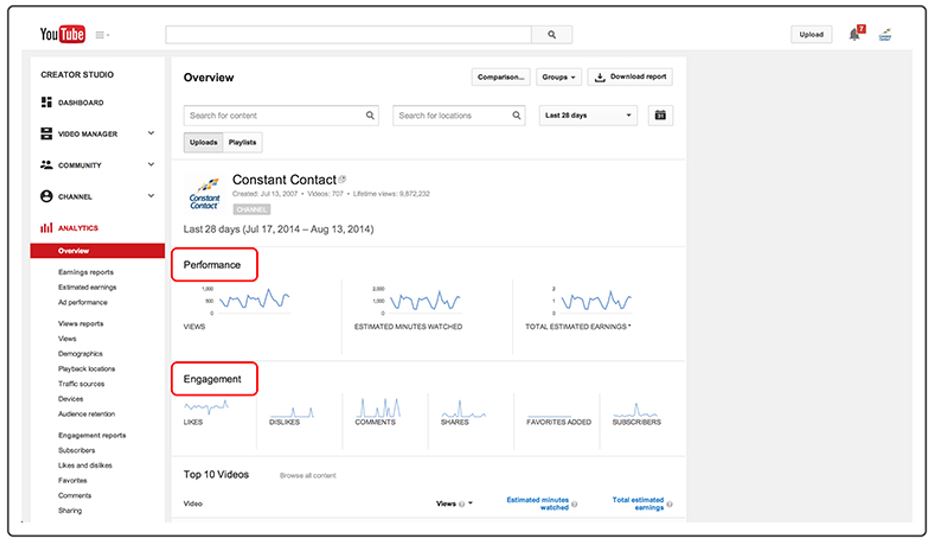Select Demographics in the sidebar
The width and height of the screenshot is (947, 545).
(x=80, y=354)
